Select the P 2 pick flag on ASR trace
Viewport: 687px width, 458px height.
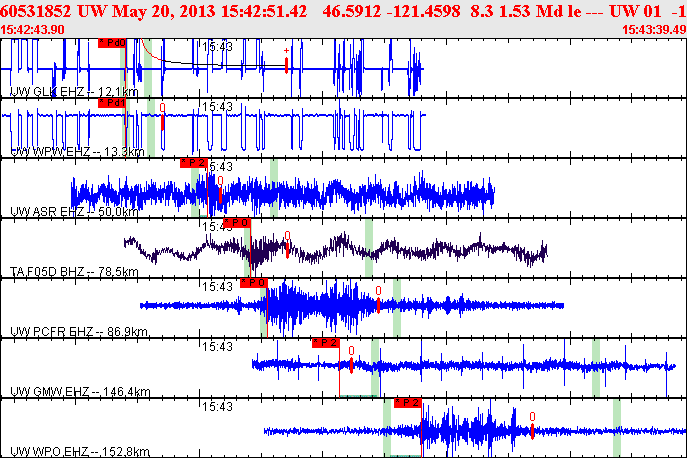(193, 163)
